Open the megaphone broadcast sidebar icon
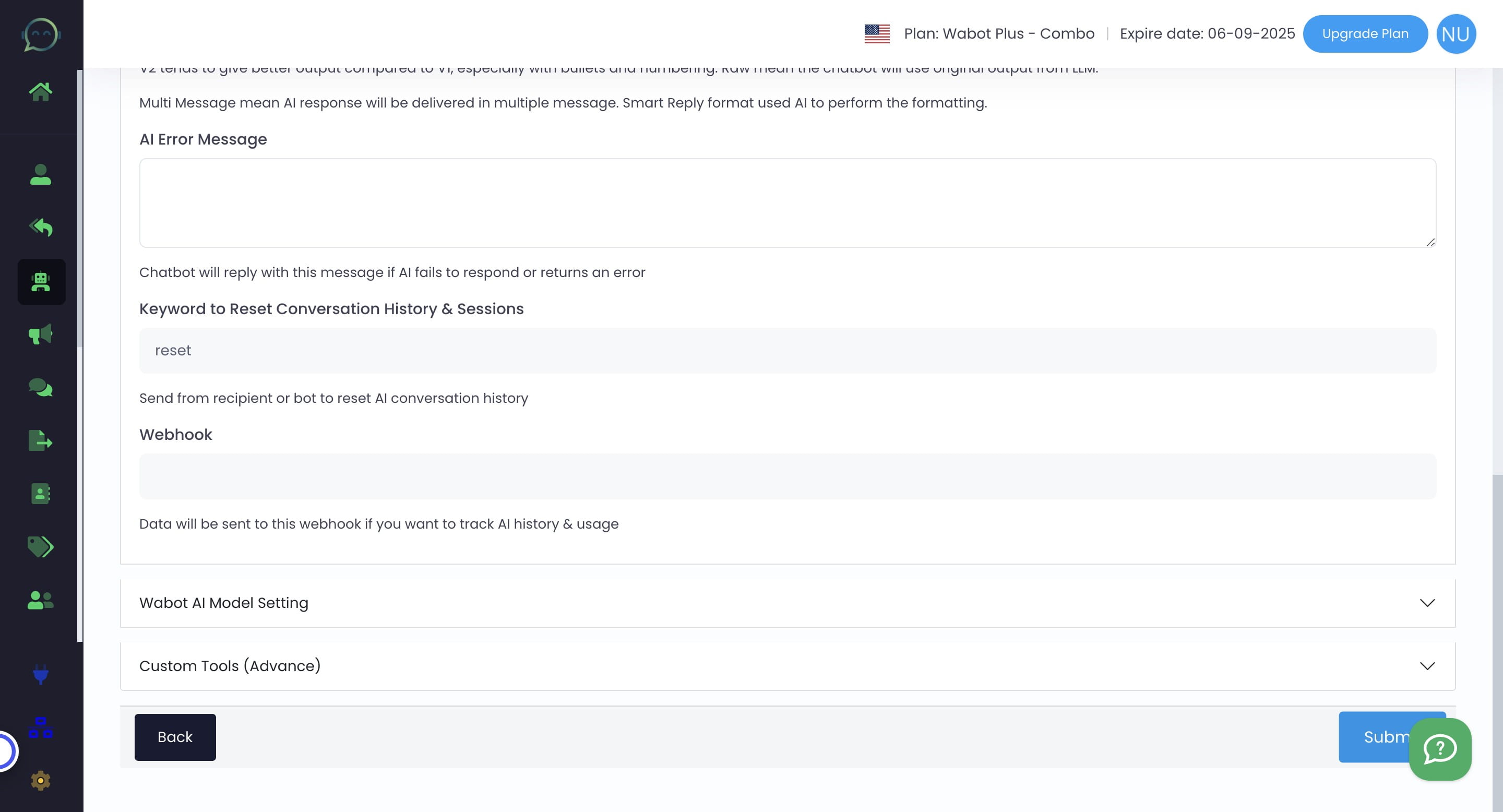The image size is (1503, 812). coord(41,335)
